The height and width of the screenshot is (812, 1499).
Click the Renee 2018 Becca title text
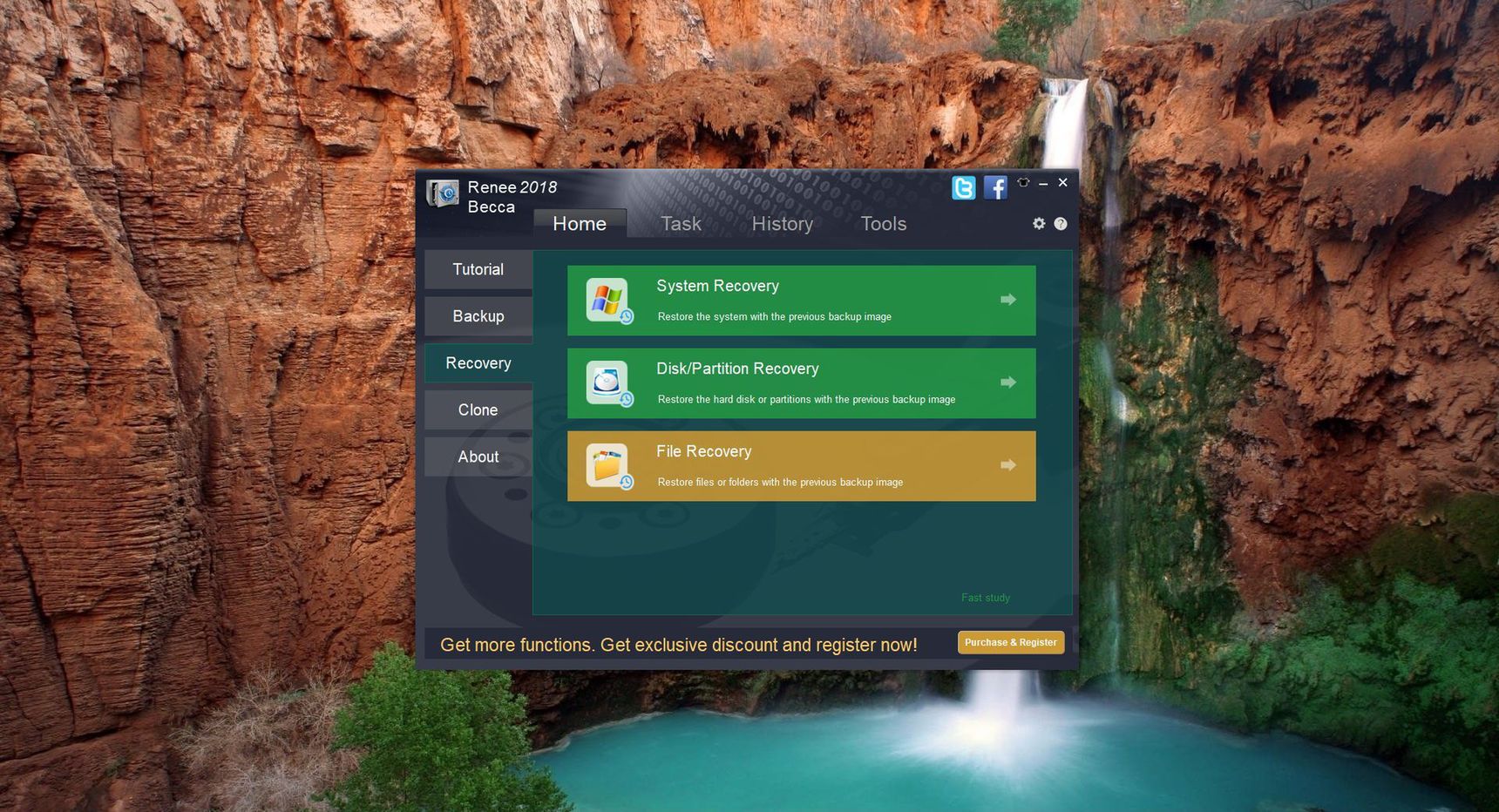tap(512, 197)
